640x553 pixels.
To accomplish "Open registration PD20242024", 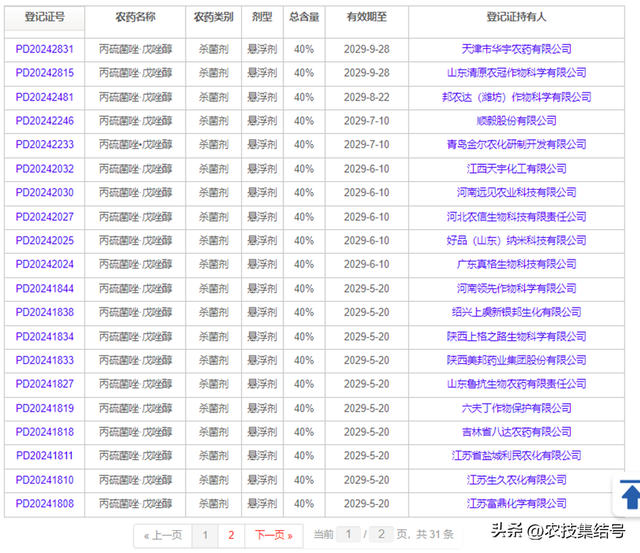I will 44,264.
